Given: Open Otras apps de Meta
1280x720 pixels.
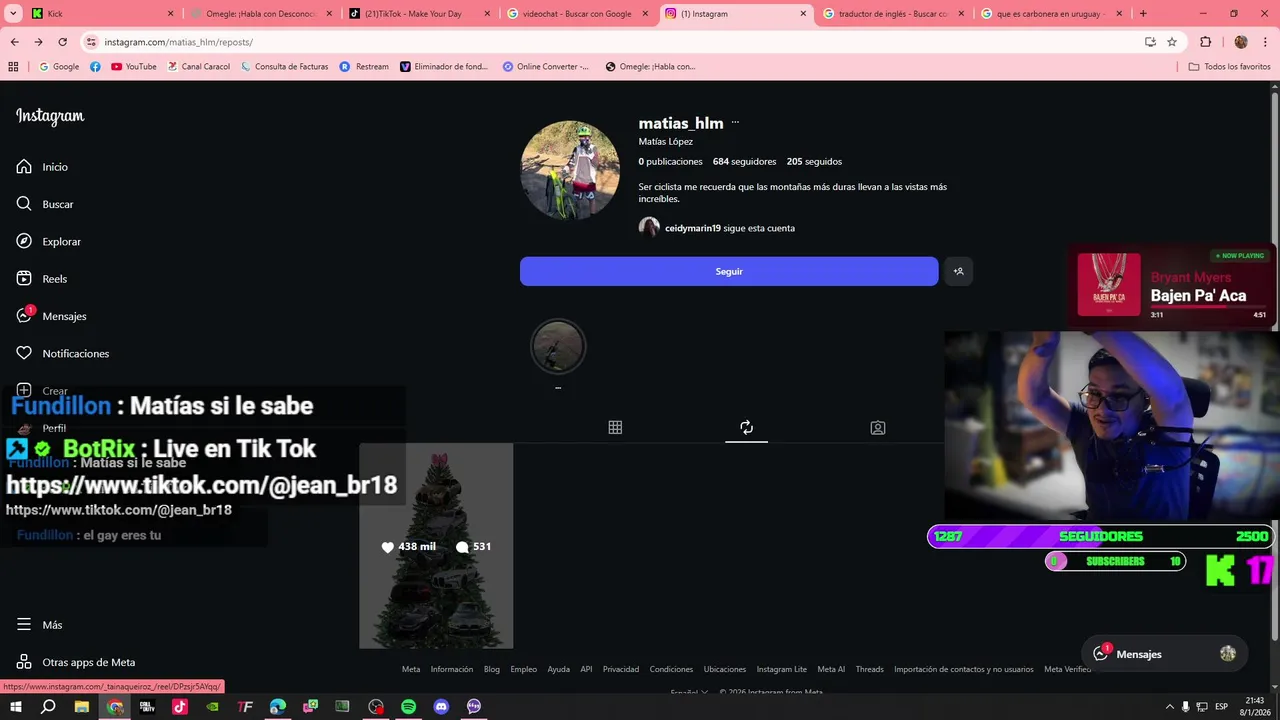Looking at the screenshot, I should [x=75, y=662].
